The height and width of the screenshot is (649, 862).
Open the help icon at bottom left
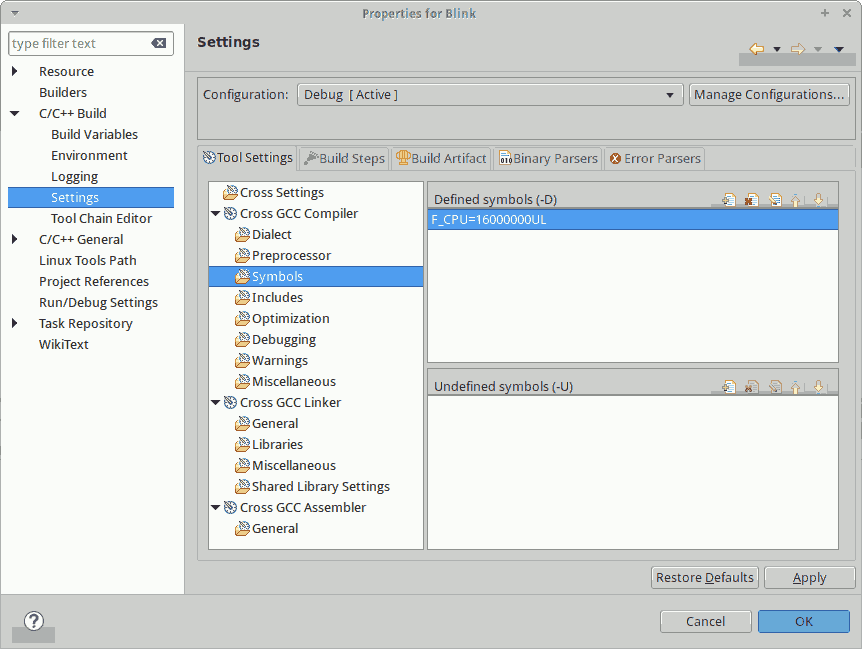(x=34, y=621)
